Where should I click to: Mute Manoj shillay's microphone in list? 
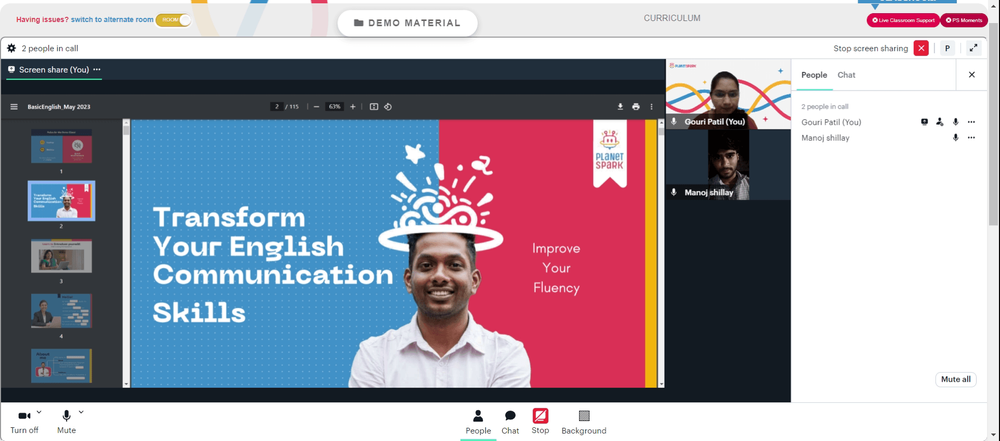pyautogui.click(x=955, y=138)
